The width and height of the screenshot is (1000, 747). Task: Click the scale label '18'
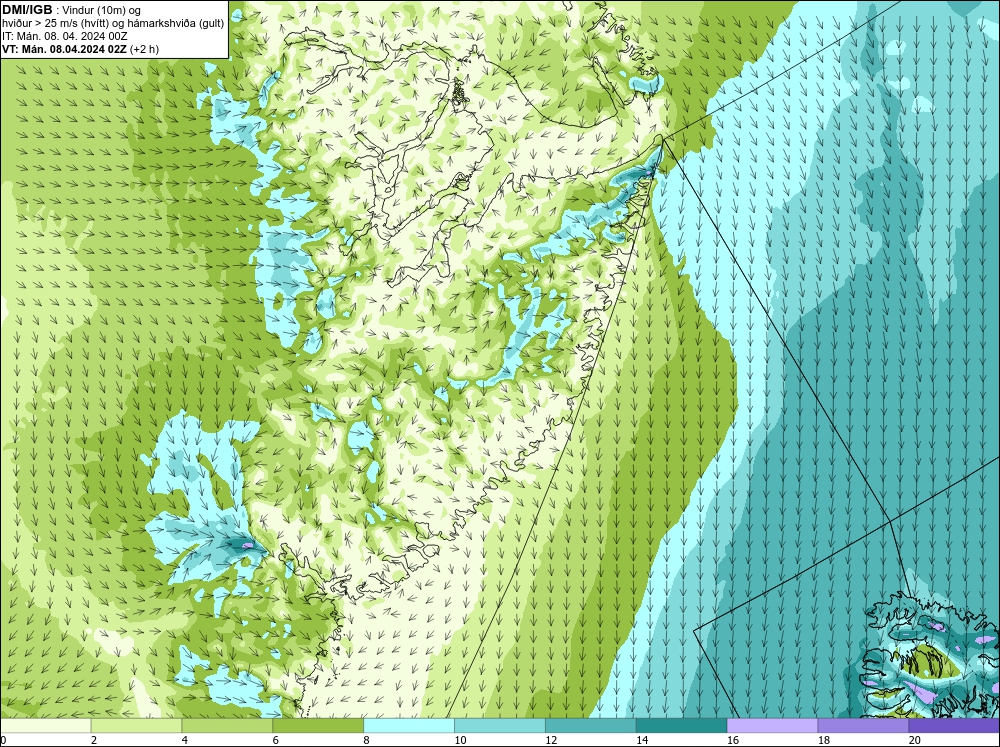[823, 740]
